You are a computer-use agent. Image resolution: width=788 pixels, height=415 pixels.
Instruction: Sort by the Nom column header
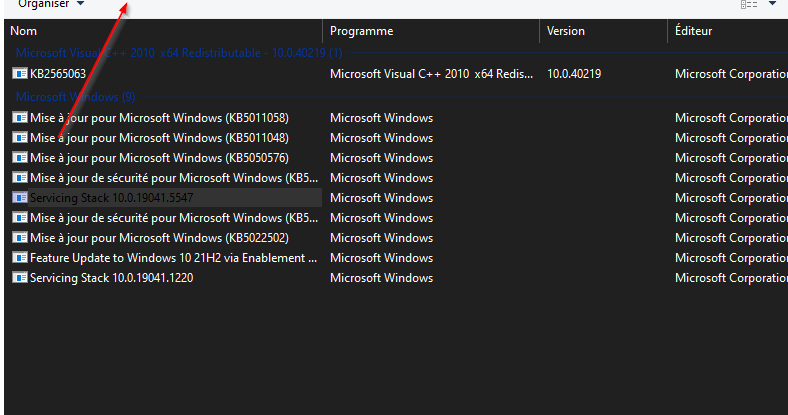[x=164, y=31]
